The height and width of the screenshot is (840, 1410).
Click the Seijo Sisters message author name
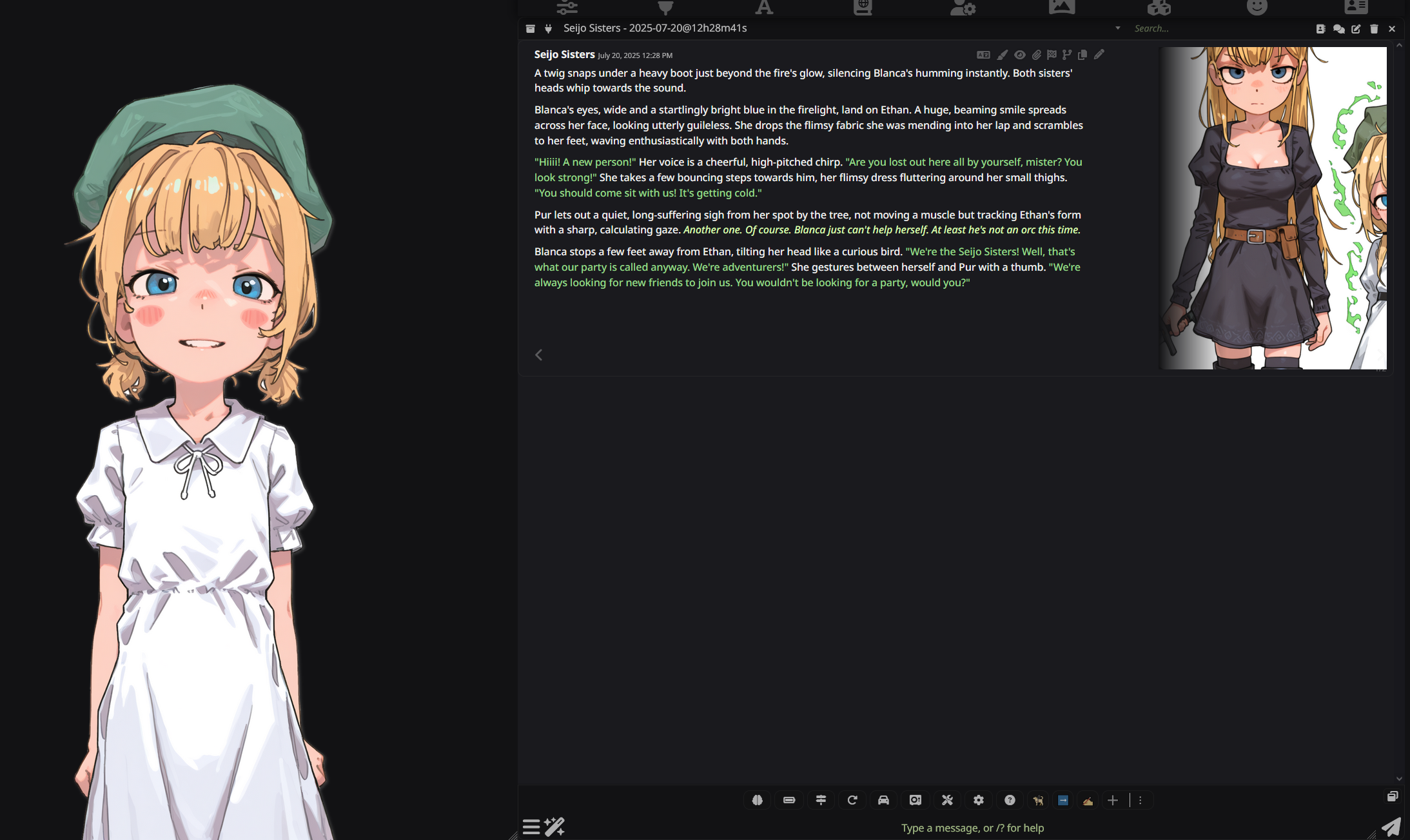pyautogui.click(x=564, y=55)
